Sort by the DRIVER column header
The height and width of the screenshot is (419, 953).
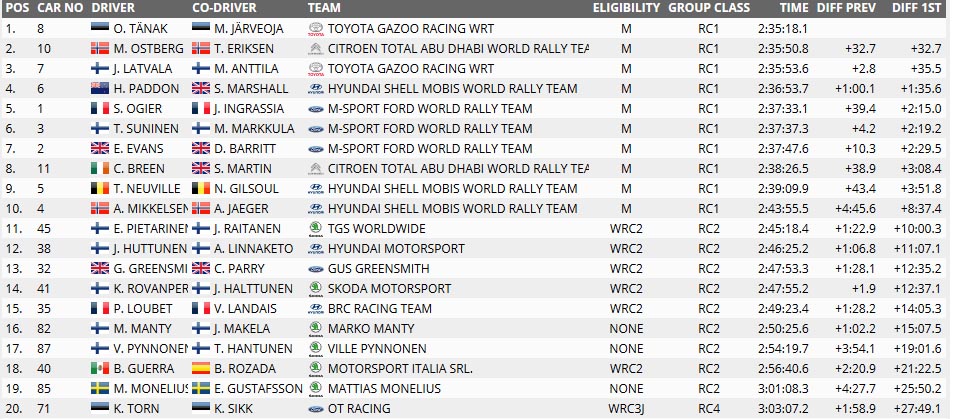click(x=113, y=8)
